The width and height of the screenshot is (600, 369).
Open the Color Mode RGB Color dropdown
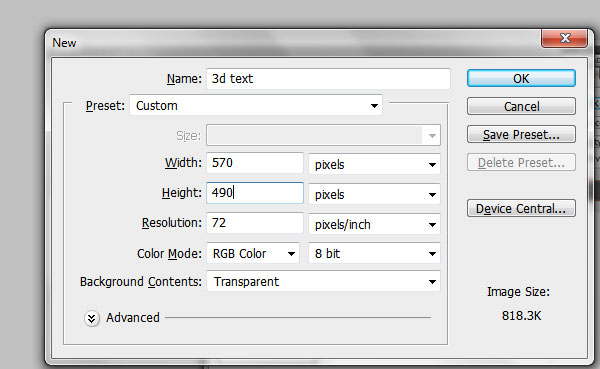(253, 253)
